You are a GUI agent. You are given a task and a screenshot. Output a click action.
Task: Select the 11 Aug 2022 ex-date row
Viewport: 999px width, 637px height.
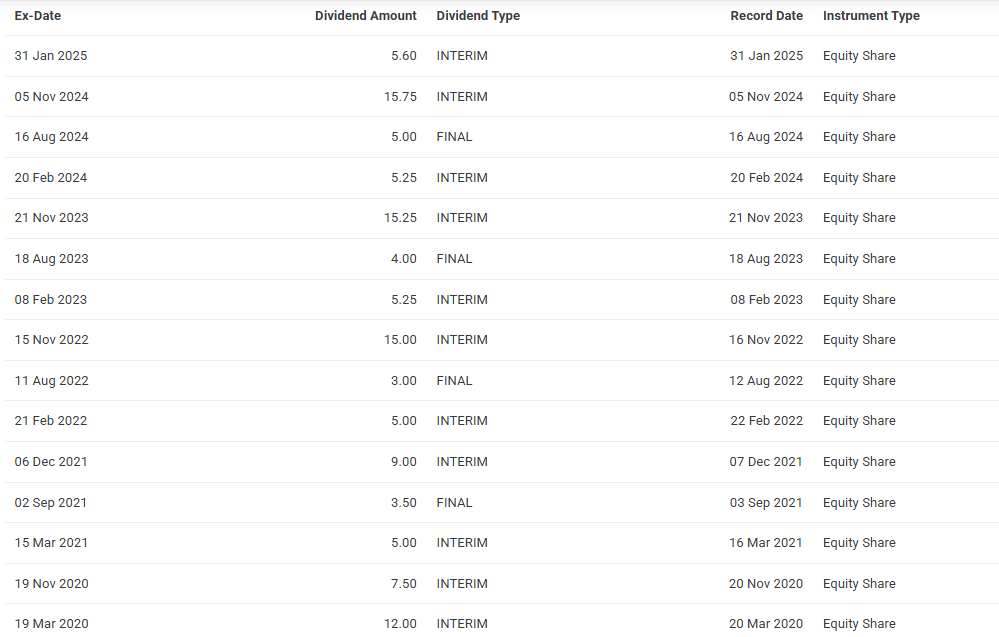[502, 381]
